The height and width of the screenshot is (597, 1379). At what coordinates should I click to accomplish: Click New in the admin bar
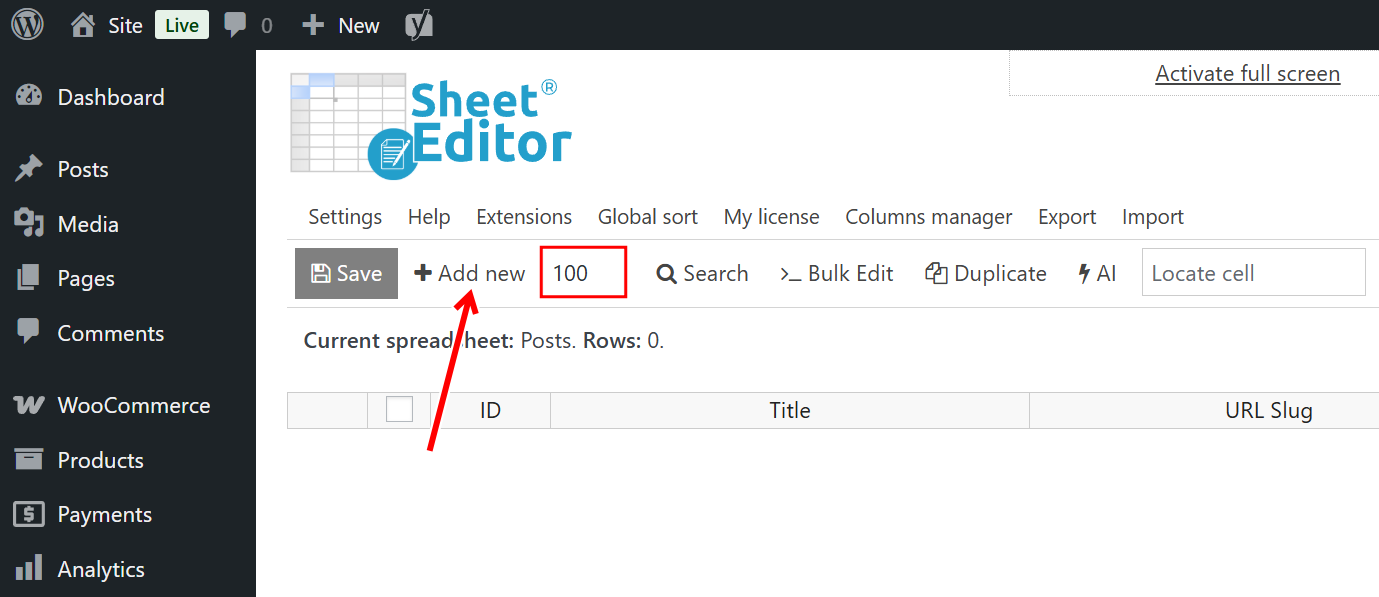pos(359,25)
